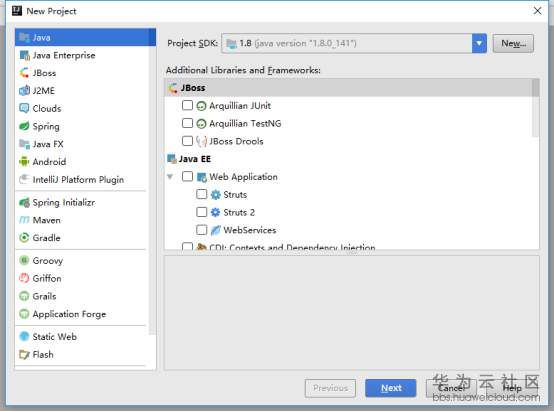Click the New... SDK button
The image size is (554, 412).
(x=513, y=43)
